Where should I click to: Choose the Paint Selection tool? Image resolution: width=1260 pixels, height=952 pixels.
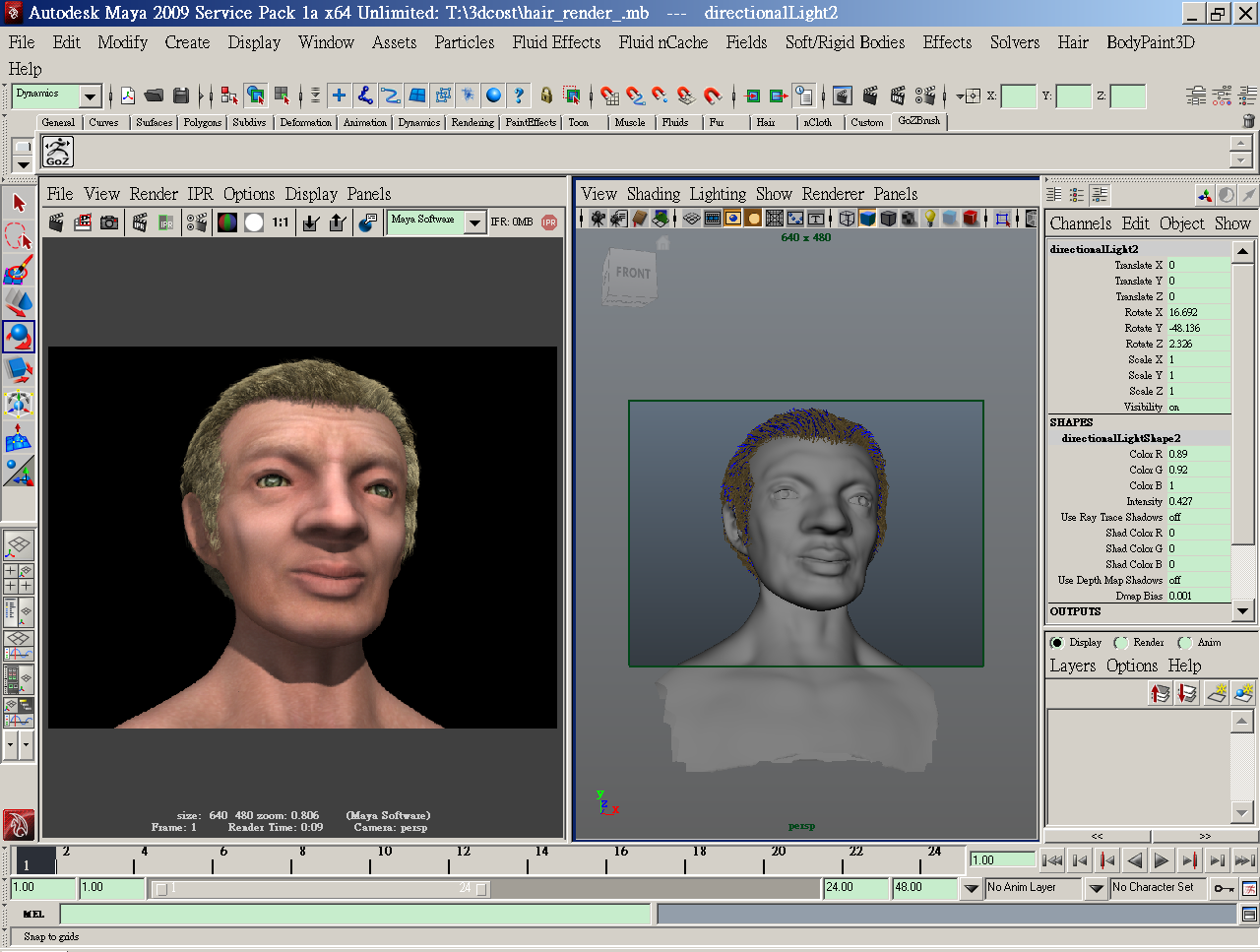coord(19,270)
